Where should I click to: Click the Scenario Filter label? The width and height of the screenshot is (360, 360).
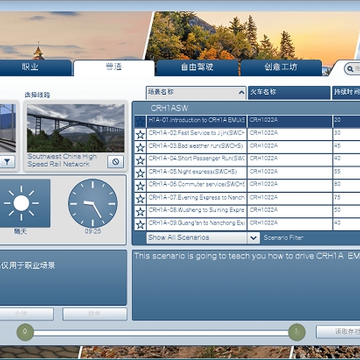[x=283, y=238]
